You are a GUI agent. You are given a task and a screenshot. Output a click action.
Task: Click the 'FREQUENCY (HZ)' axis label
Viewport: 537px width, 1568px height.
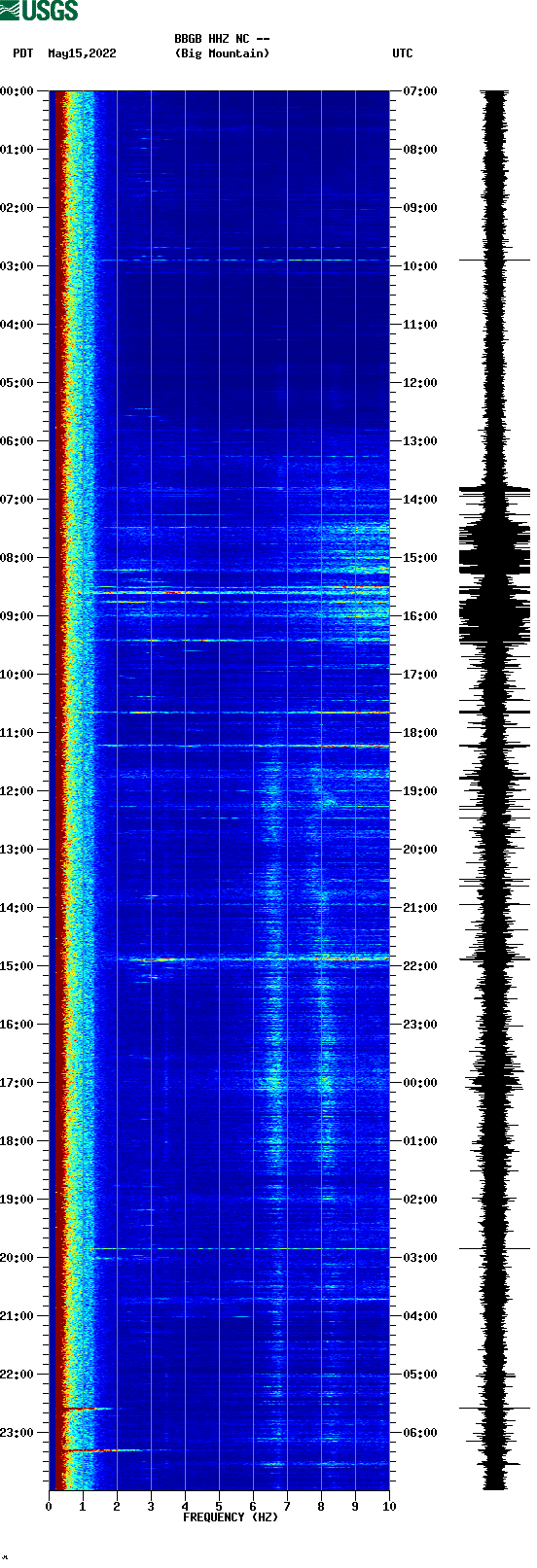click(x=231, y=1517)
